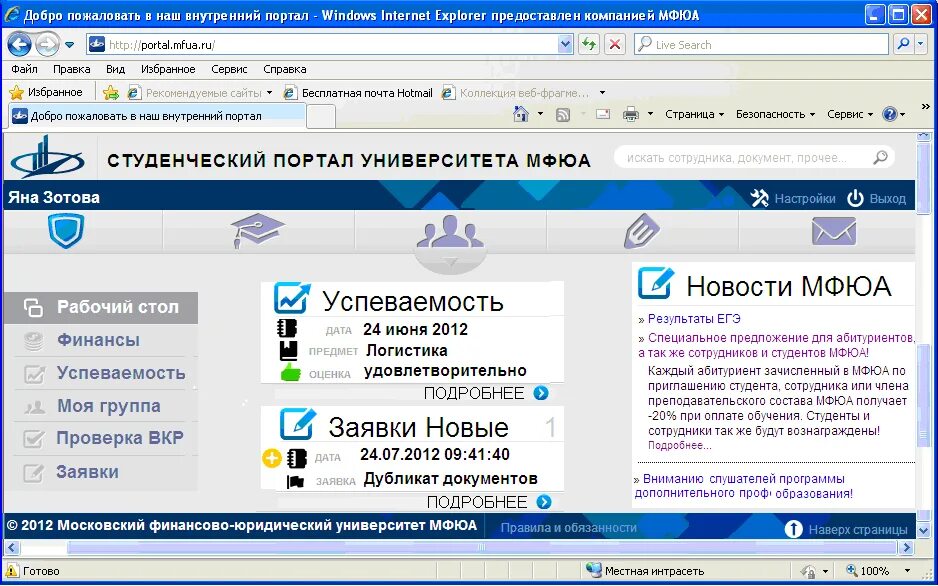The height and width of the screenshot is (586, 938).
Task: Click the address bar with portal.mfua.ru
Action: pyautogui.click(x=330, y=44)
